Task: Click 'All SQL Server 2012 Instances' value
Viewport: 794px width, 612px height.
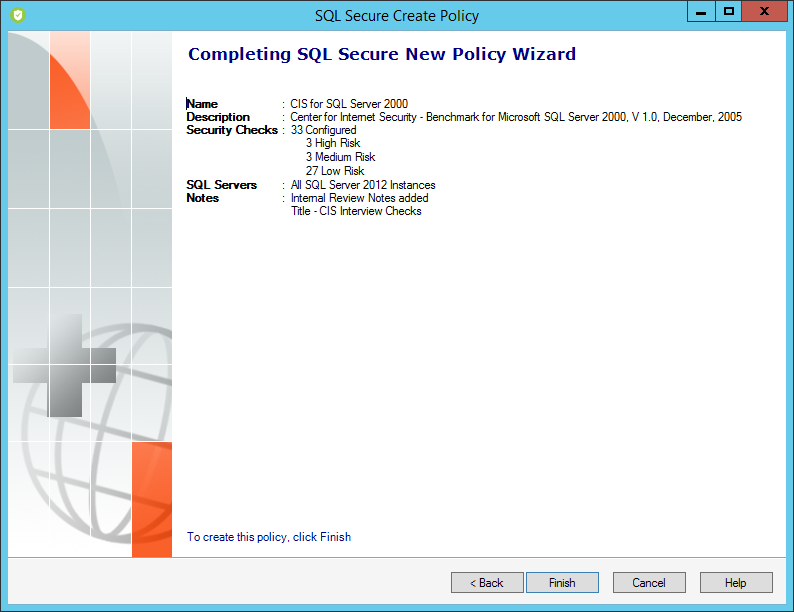Action: (x=363, y=185)
